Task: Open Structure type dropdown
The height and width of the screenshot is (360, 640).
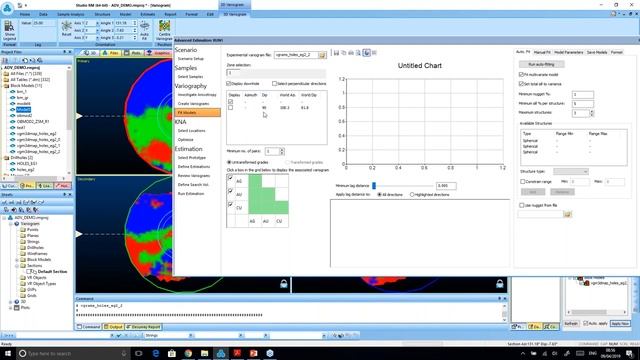Action: [571, 171]
